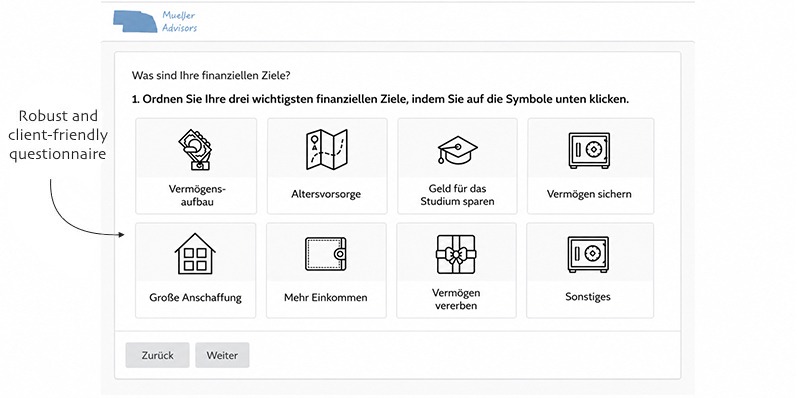This screenshot has height=398, width=797.
Task: Select the Altersvorsorge label
Action: point(326,194)
